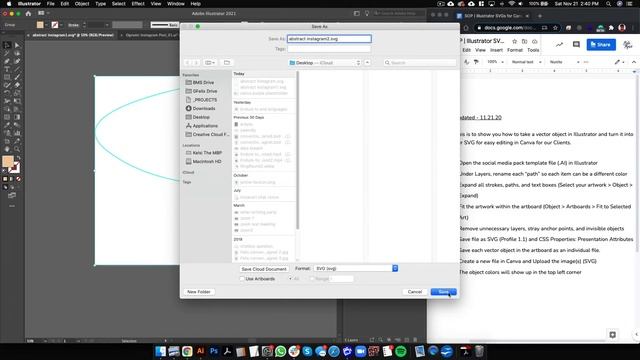640x360 pixels.
Task: Collapse the Save dialog with chevron button
Action: point(367,62)
